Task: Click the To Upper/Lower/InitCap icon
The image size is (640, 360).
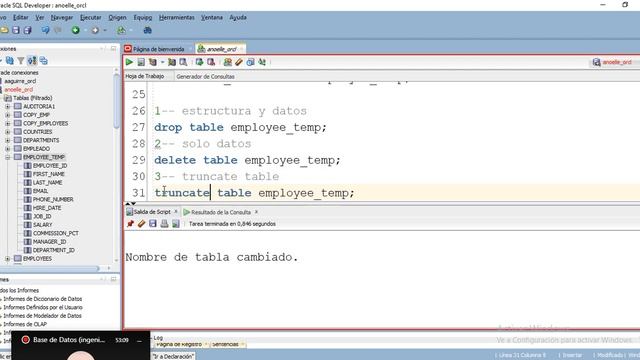Action: 262,62
